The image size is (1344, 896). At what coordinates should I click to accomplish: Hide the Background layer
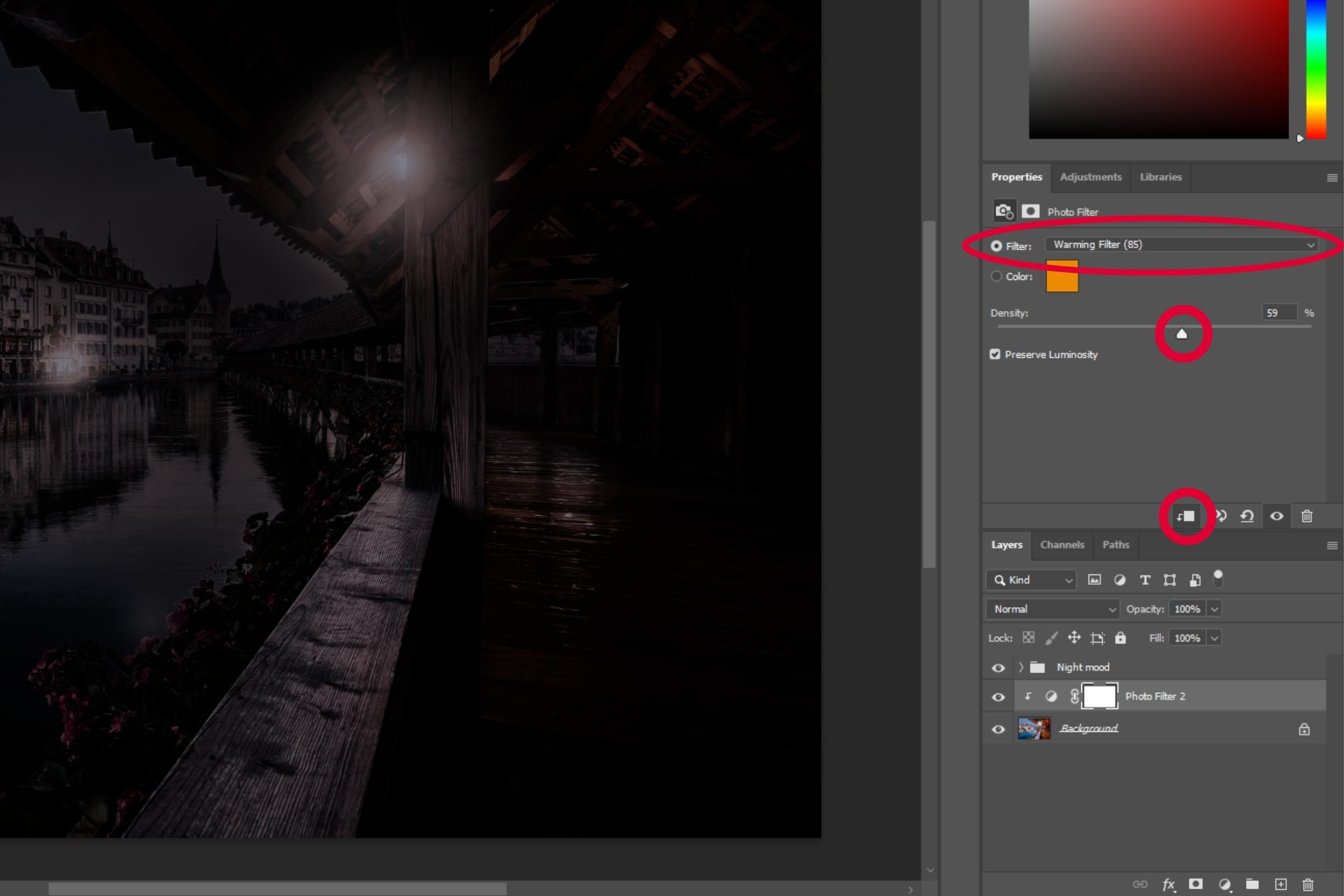[998, 730]
